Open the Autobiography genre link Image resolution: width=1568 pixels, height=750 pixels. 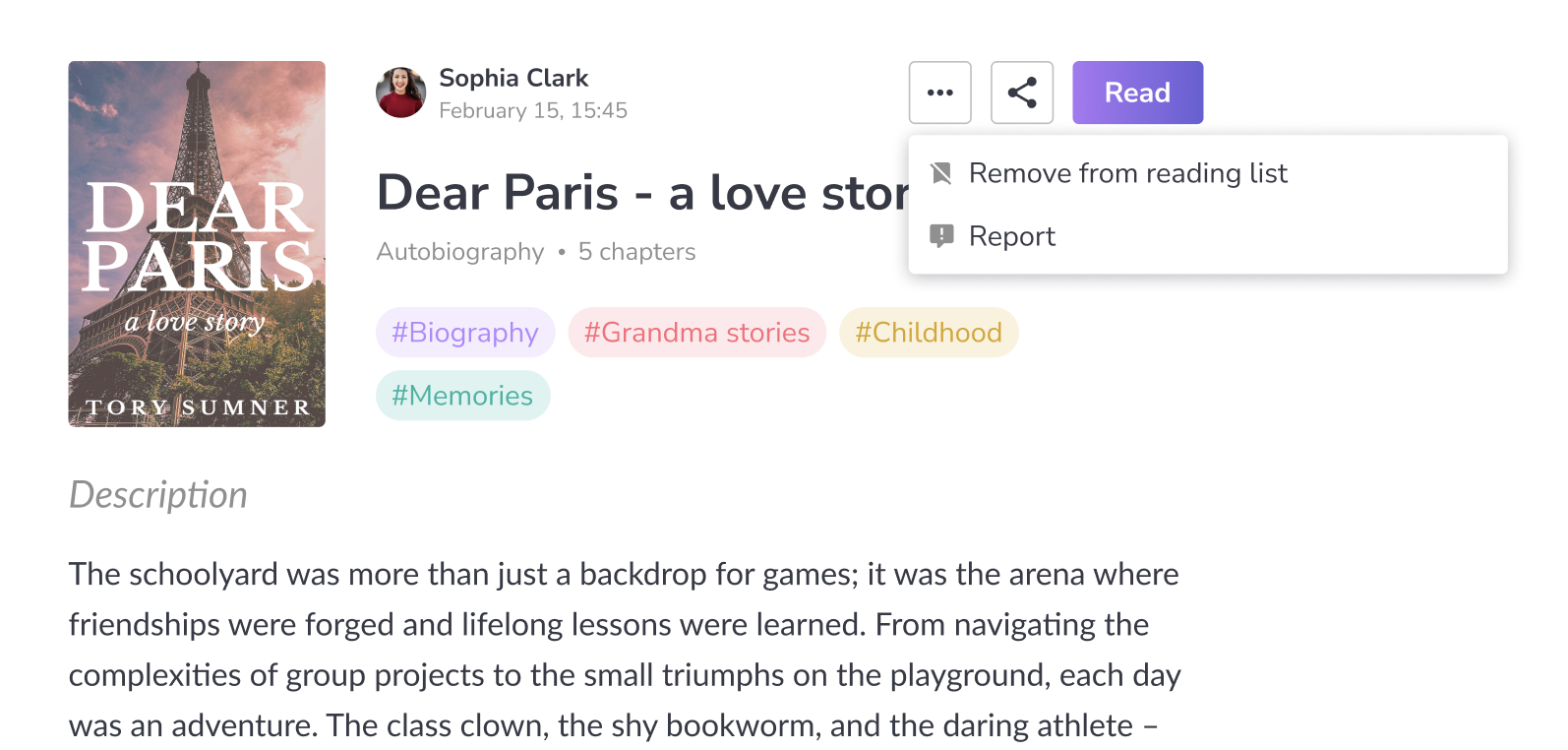click(x=459, y=252)
